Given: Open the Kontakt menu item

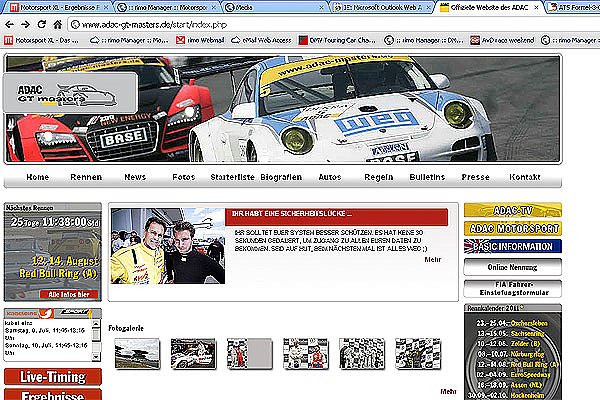Looking at the screenshot, I should tap(525, 177).
